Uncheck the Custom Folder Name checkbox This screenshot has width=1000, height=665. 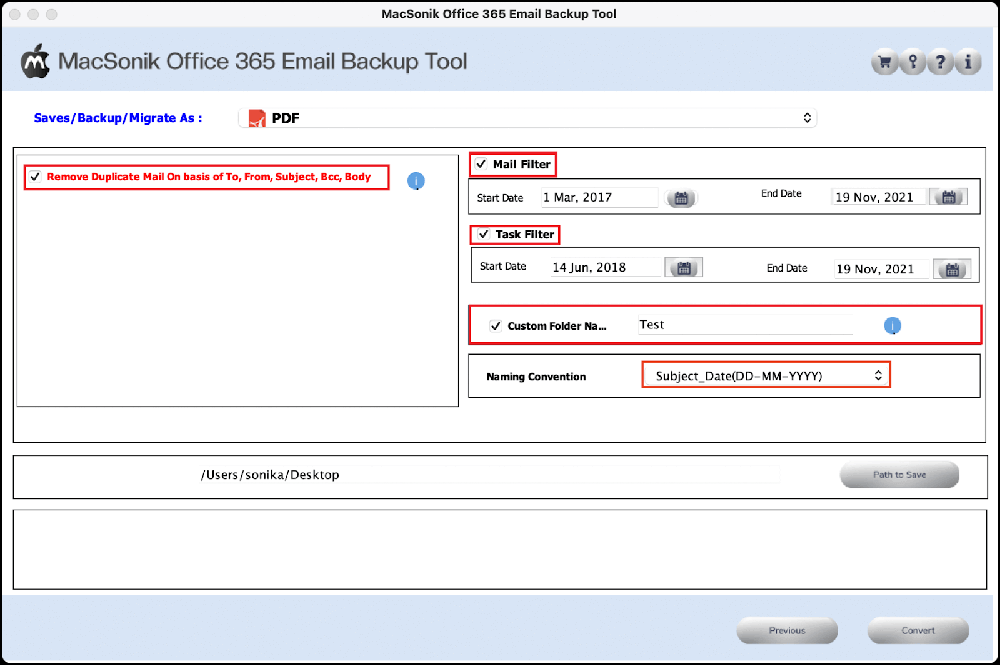click(x=496, y=326)
